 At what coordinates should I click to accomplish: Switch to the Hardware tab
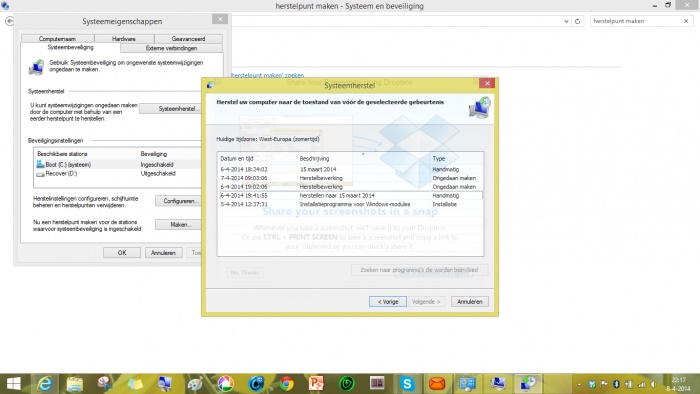124,39
